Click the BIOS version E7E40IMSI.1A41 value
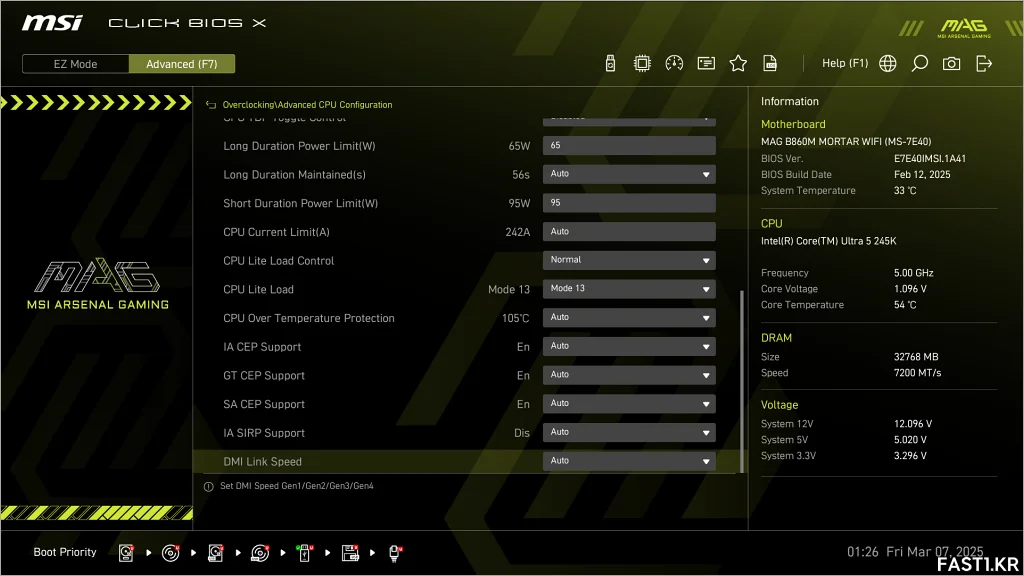Screen dimensions: 1024x576 point(930,159)
